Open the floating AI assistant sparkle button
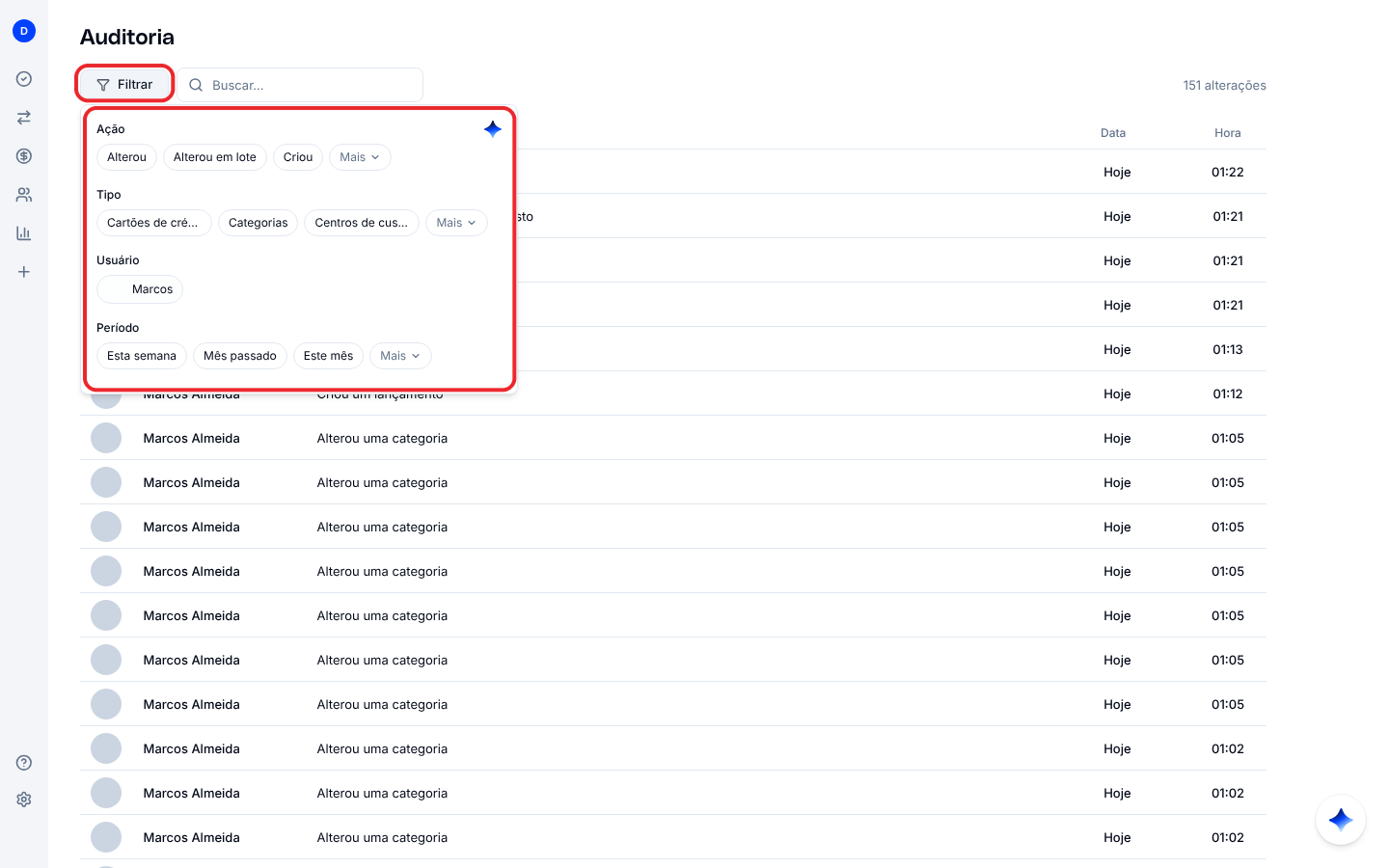The height and width of the screenshot is (868, 1389). tap(1341, 820)
